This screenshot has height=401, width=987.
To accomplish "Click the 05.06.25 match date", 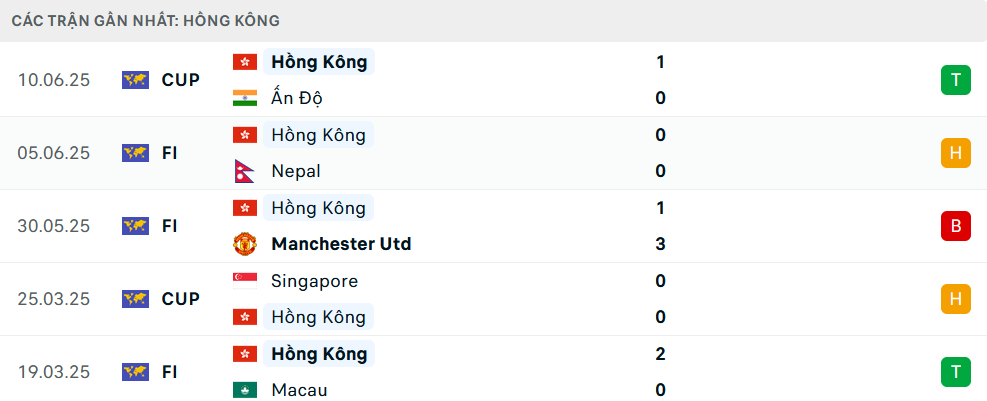I will point(54,153).
